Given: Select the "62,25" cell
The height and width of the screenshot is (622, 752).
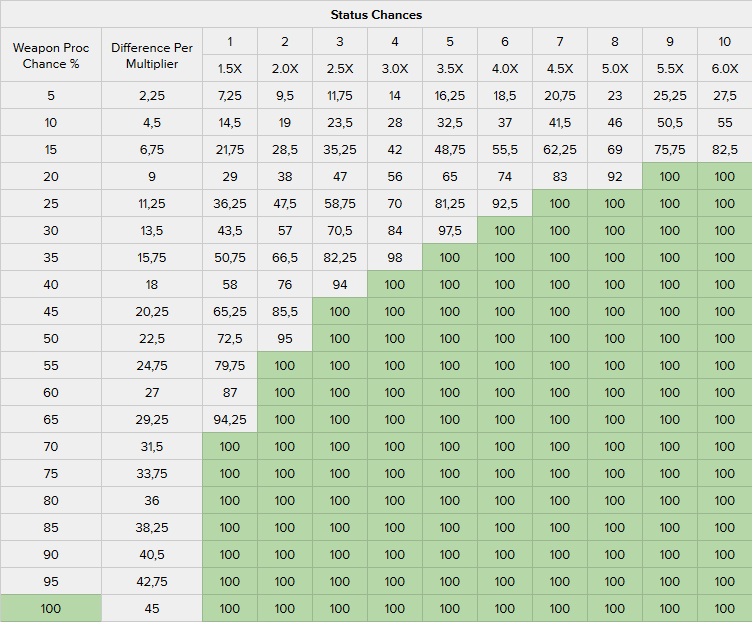Looking at the screenshot, I should coord(560,150).
